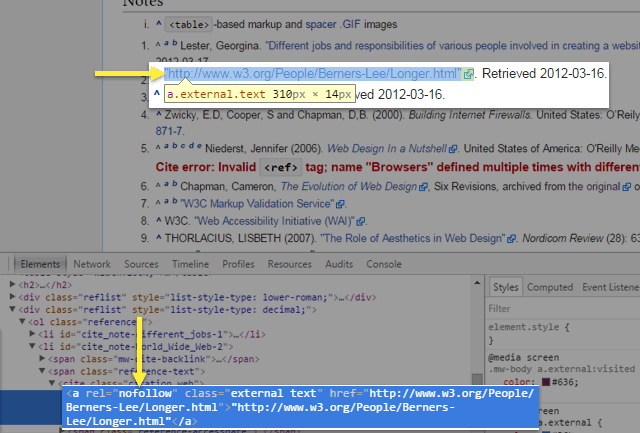Switch to the Network tab

coord(92,264)
